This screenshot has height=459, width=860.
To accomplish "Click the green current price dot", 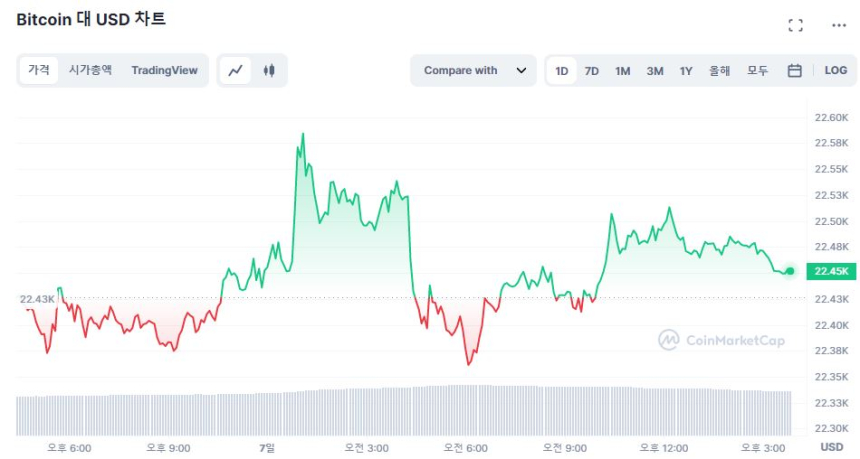I will coord(790,271).
